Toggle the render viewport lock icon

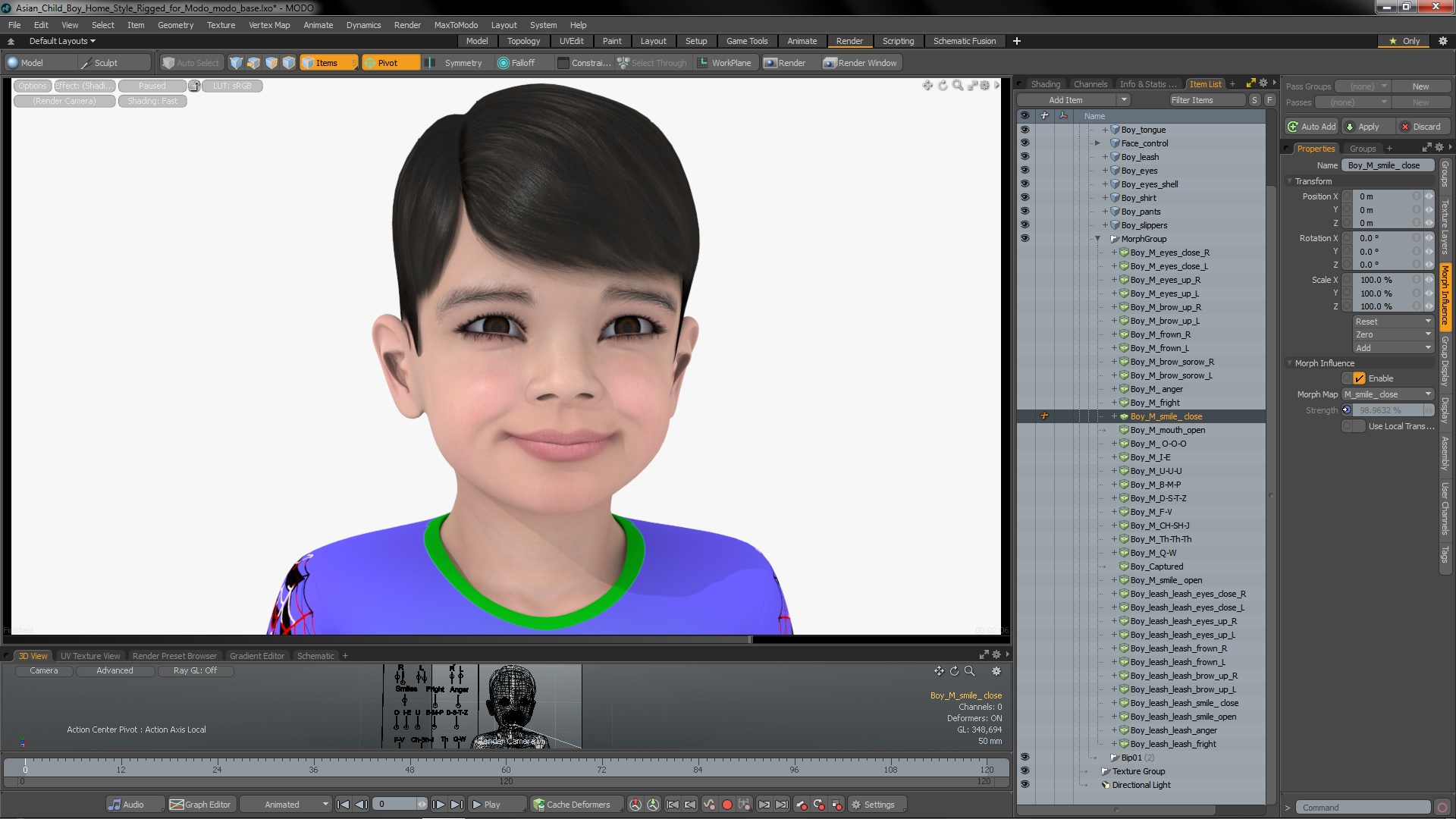tap(194, 86)
